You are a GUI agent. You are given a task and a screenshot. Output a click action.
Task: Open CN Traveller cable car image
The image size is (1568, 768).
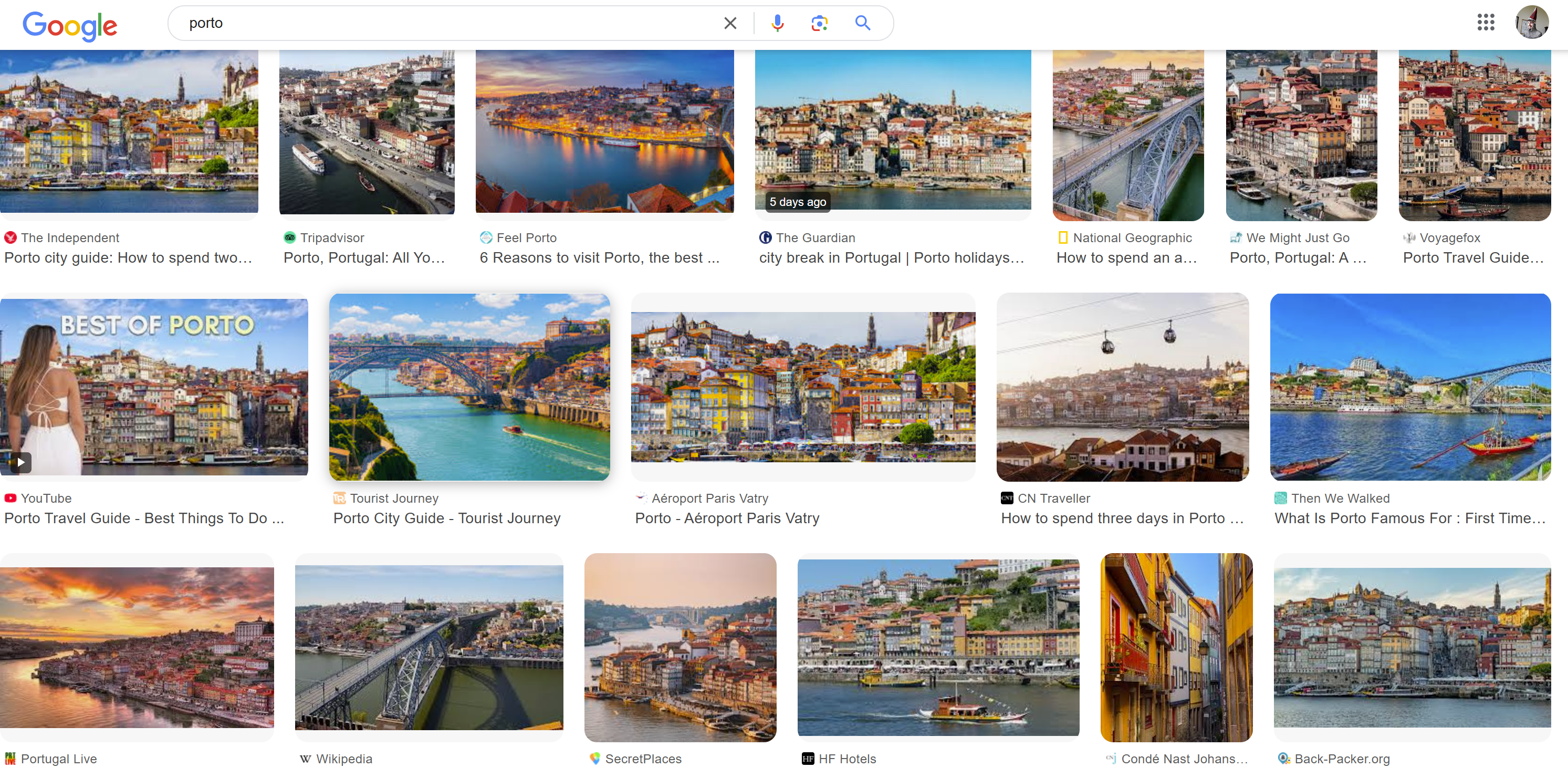[x=1122, y=386]
